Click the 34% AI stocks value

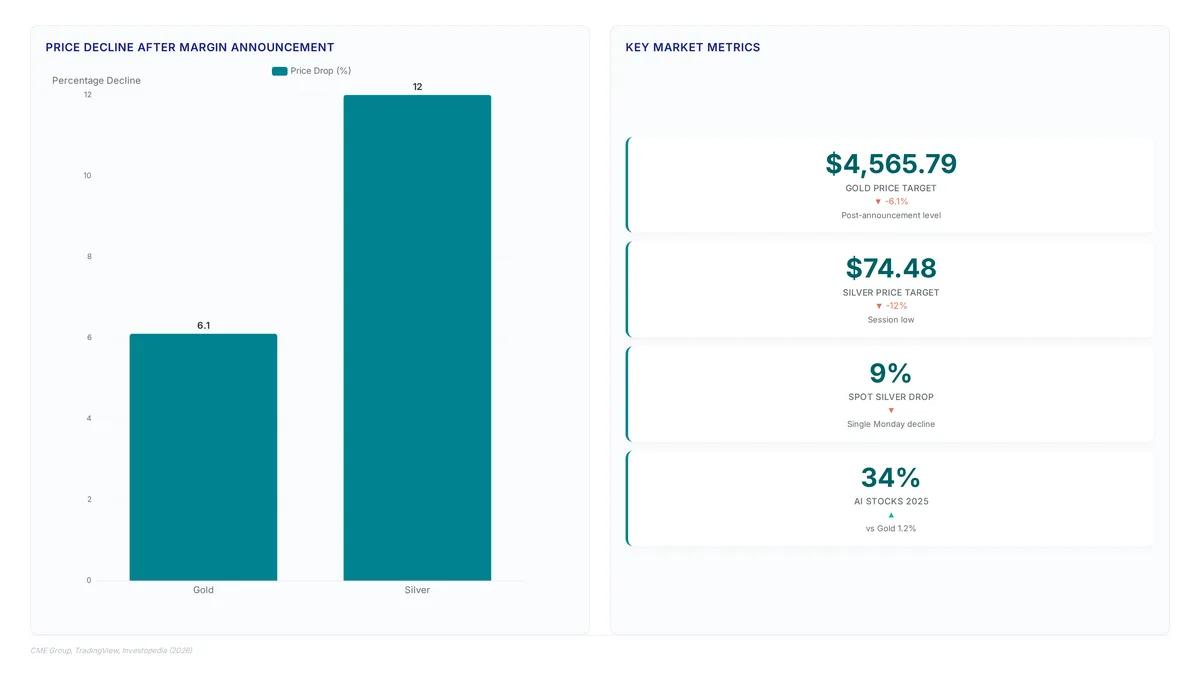pyautogui.click(x=891, y=477)
